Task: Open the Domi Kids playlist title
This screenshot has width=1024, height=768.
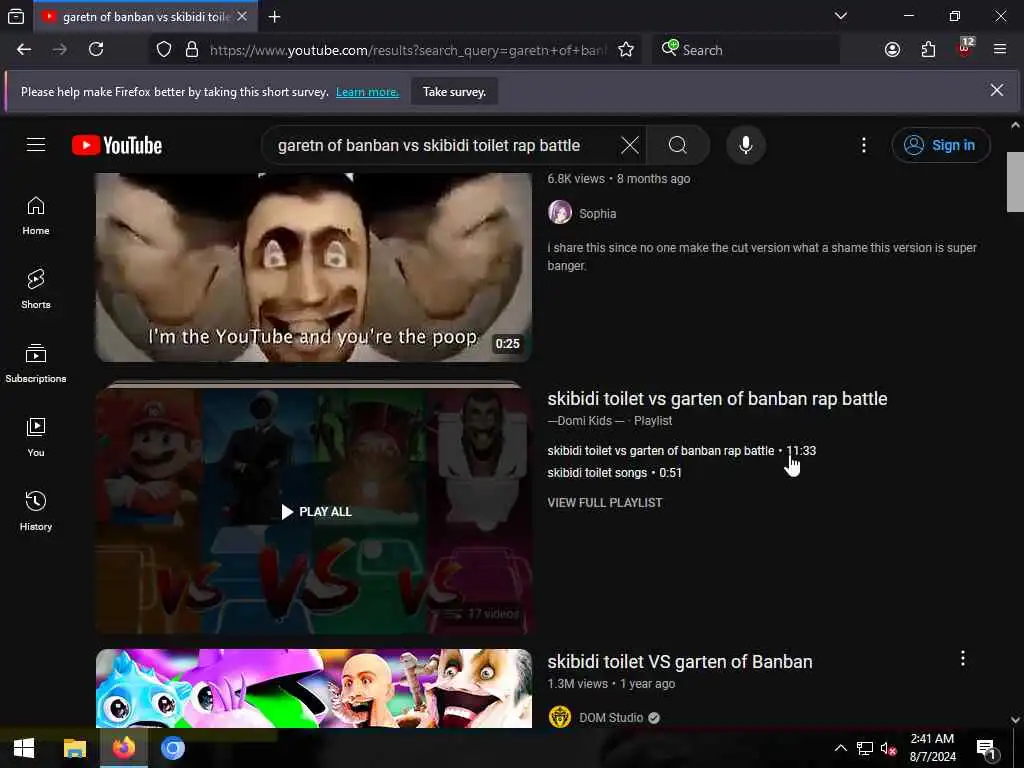Action: (x=717, y=399)
